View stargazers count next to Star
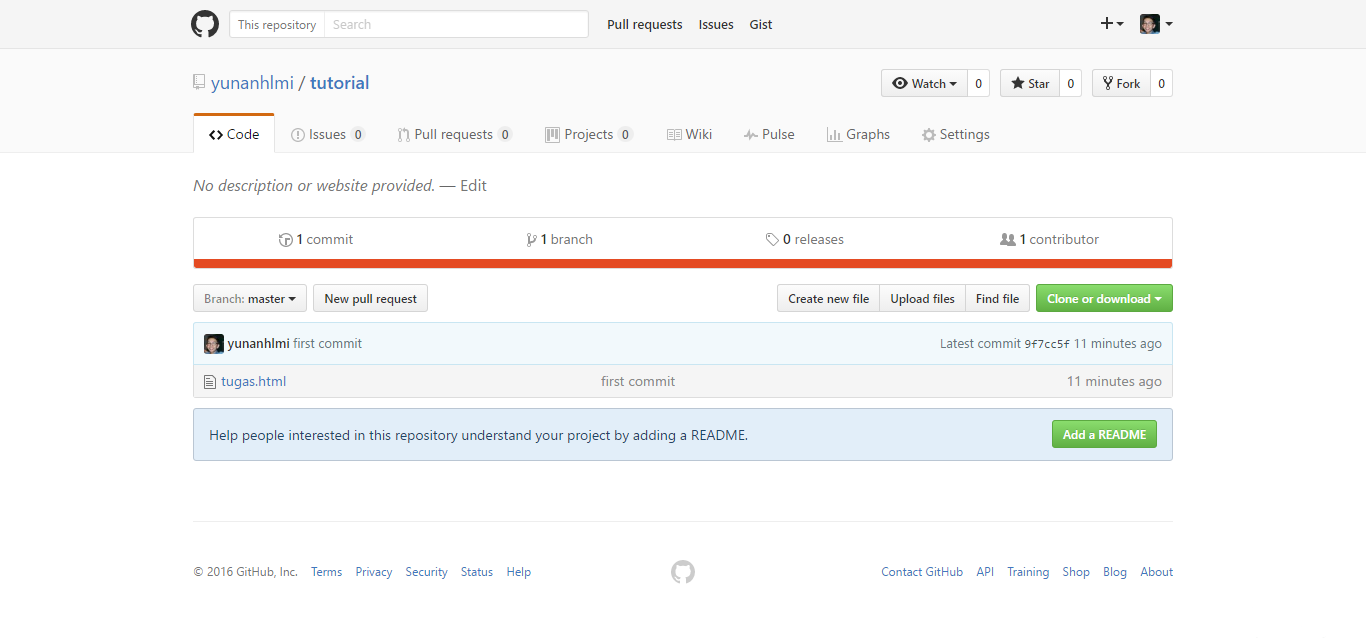This screenshot has width=1366, height=638. [x=1071, y=83]
